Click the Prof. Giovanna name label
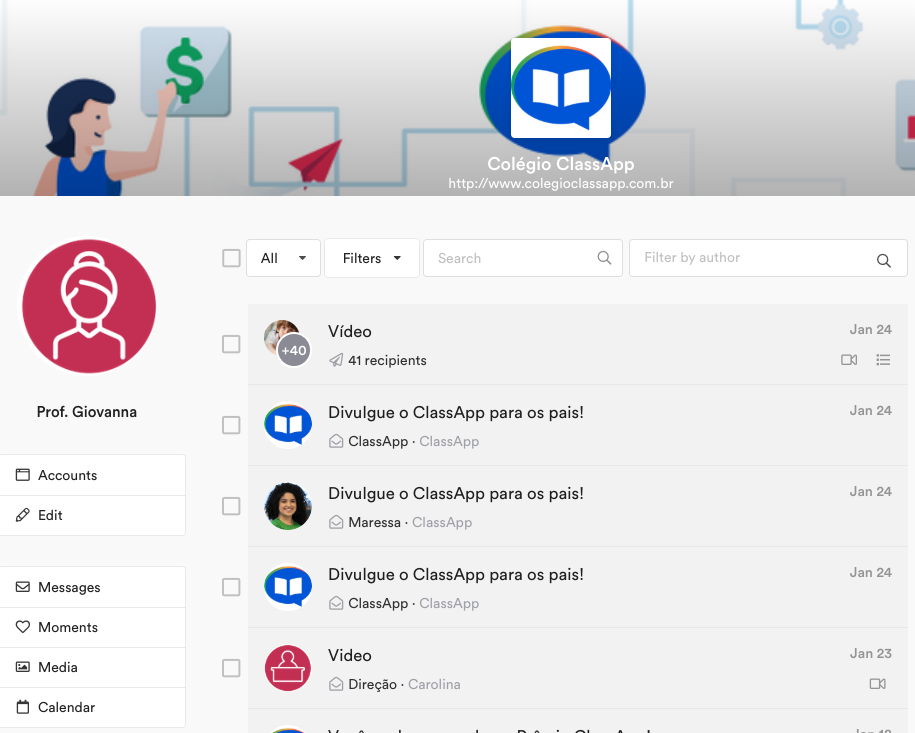The height and width of the screenshot is (733, 915). [x=87, y=412]
